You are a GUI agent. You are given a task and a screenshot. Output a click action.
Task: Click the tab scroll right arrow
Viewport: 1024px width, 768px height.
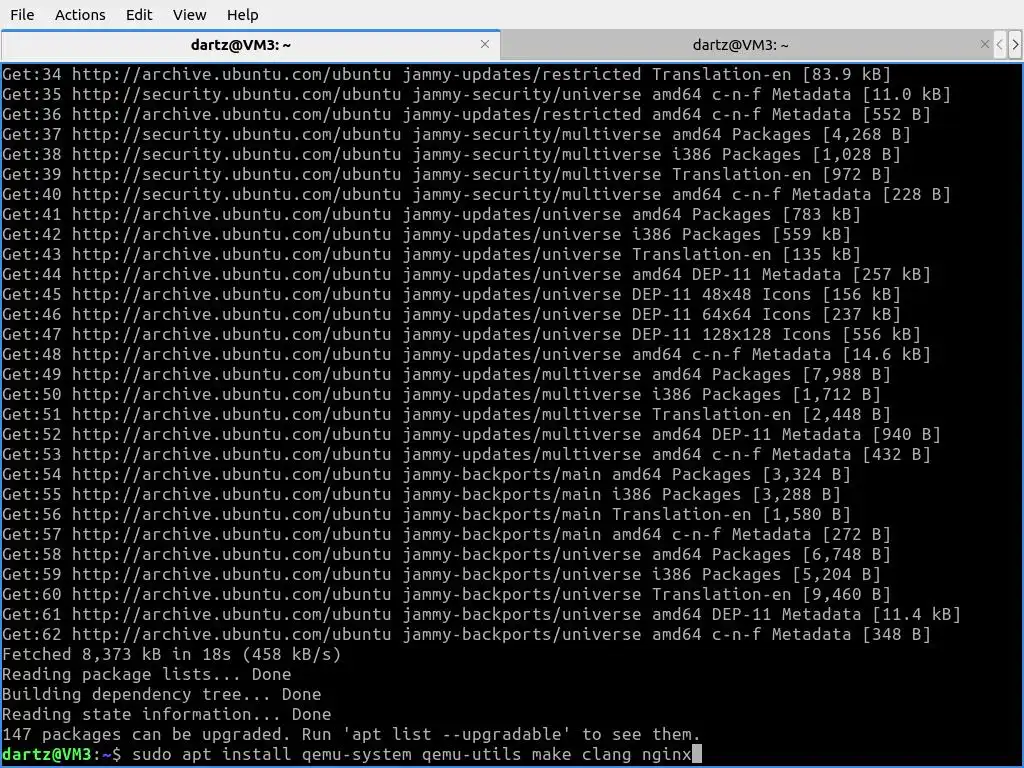1015,44
